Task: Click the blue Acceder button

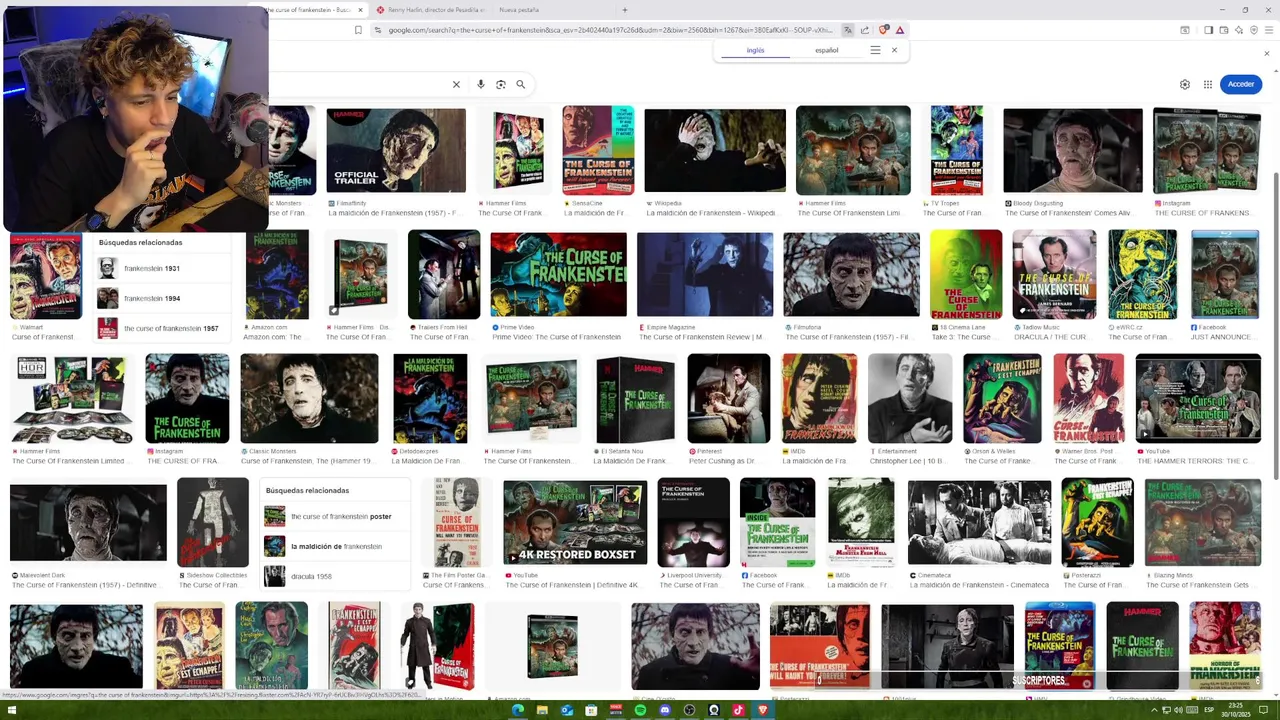Action: click(x=1241, y=84)
